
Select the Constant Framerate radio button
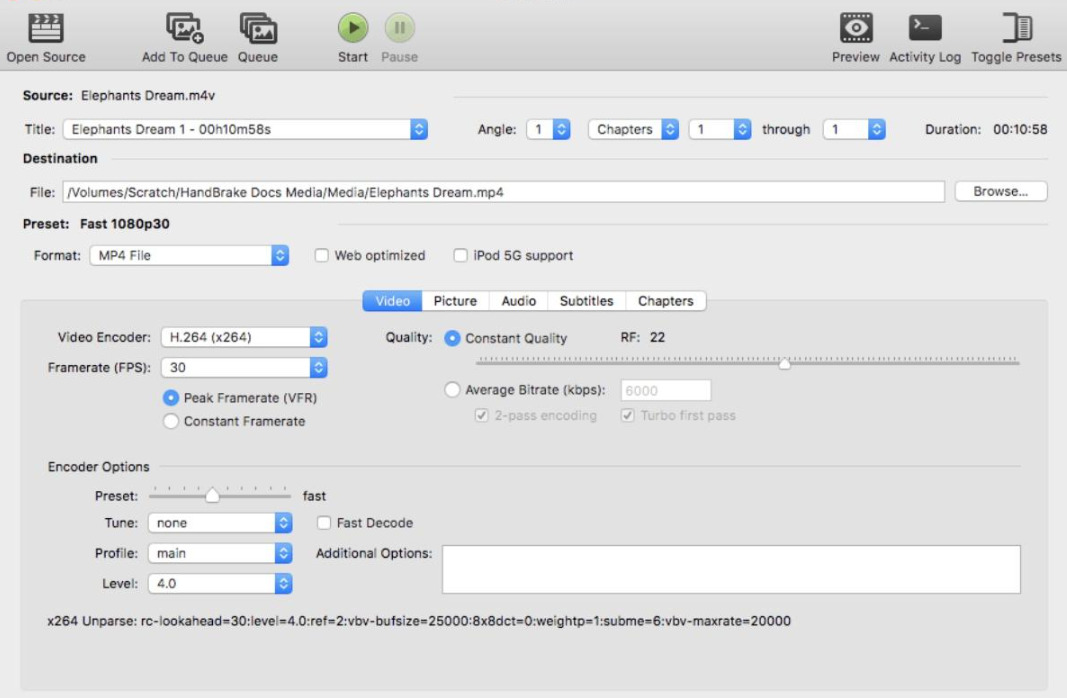pos(171,421)
